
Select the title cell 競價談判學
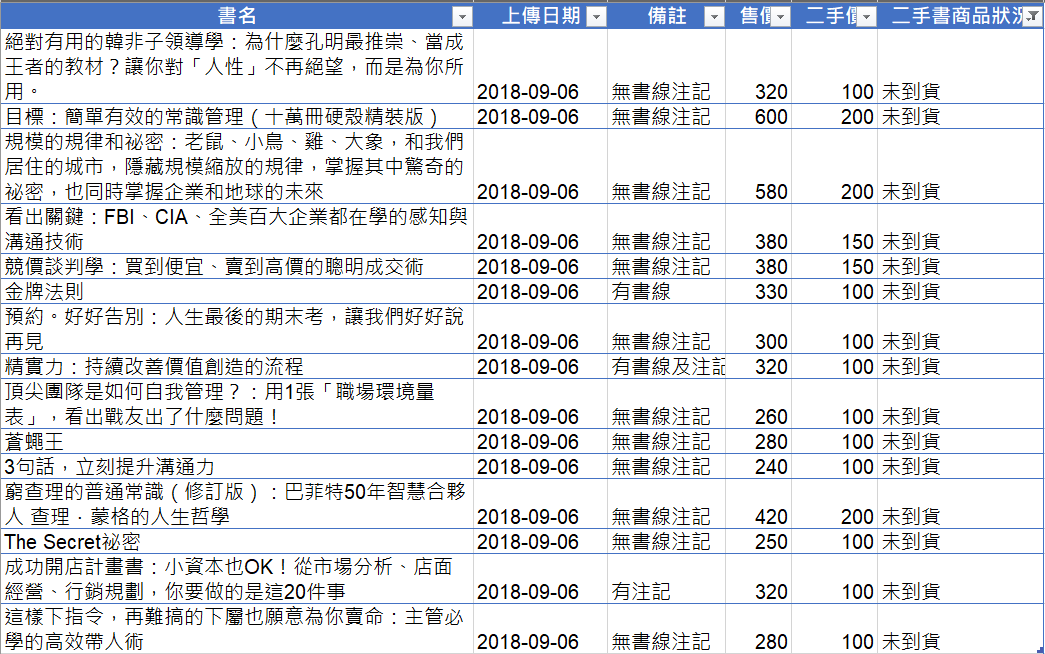(x=237, y=267)
